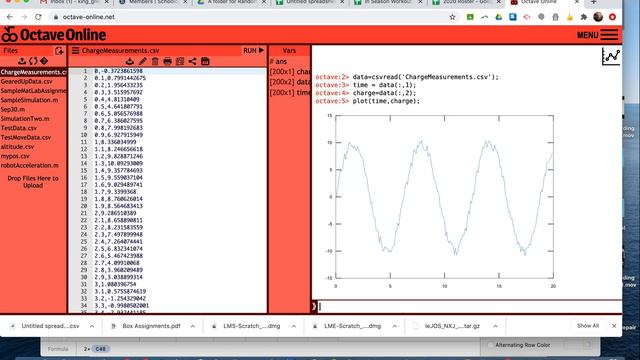This screenshot has height=360, width=640.
Task: Open robotAcceleration.m file
Action: point(29,166)
